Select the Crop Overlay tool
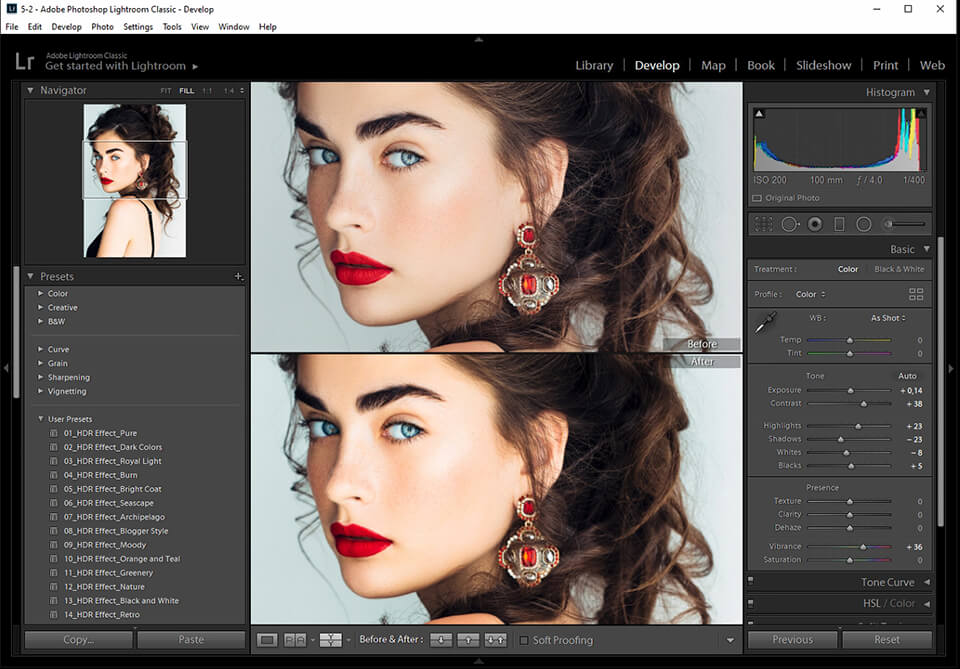Image resolution: width=960 pixels, height=669 pixels. [764, 224]
